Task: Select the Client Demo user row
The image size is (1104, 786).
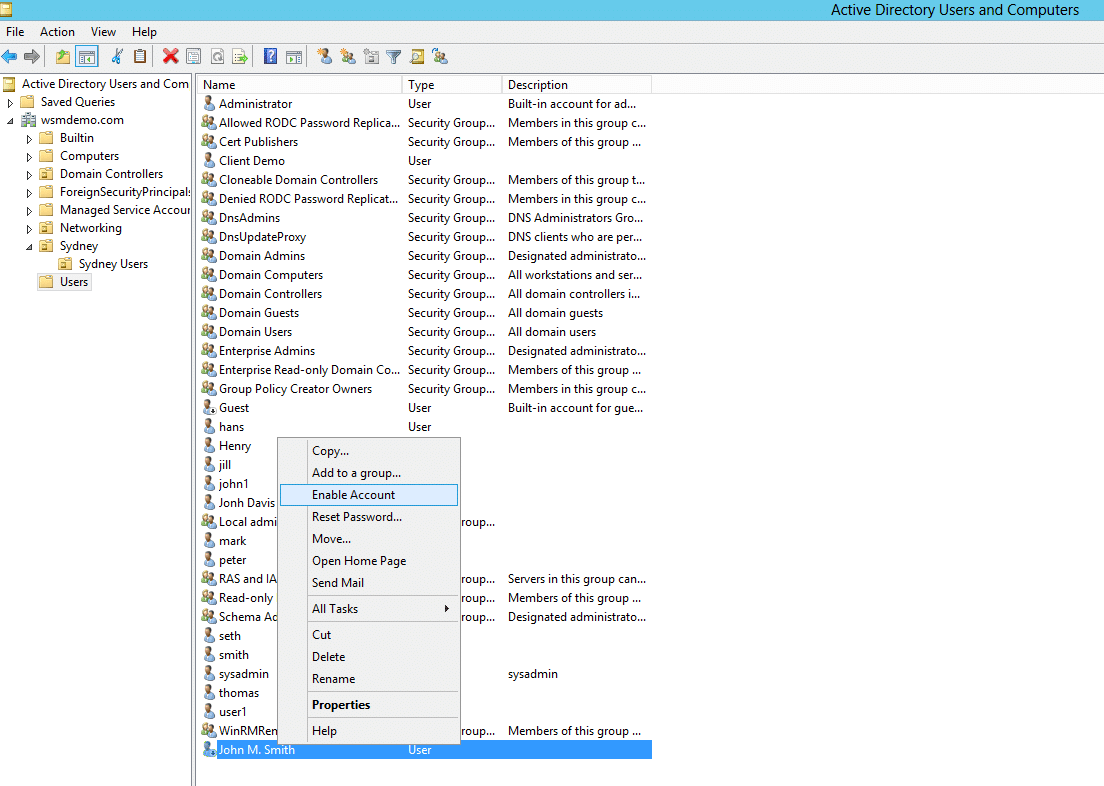Action: coord(425,161)
